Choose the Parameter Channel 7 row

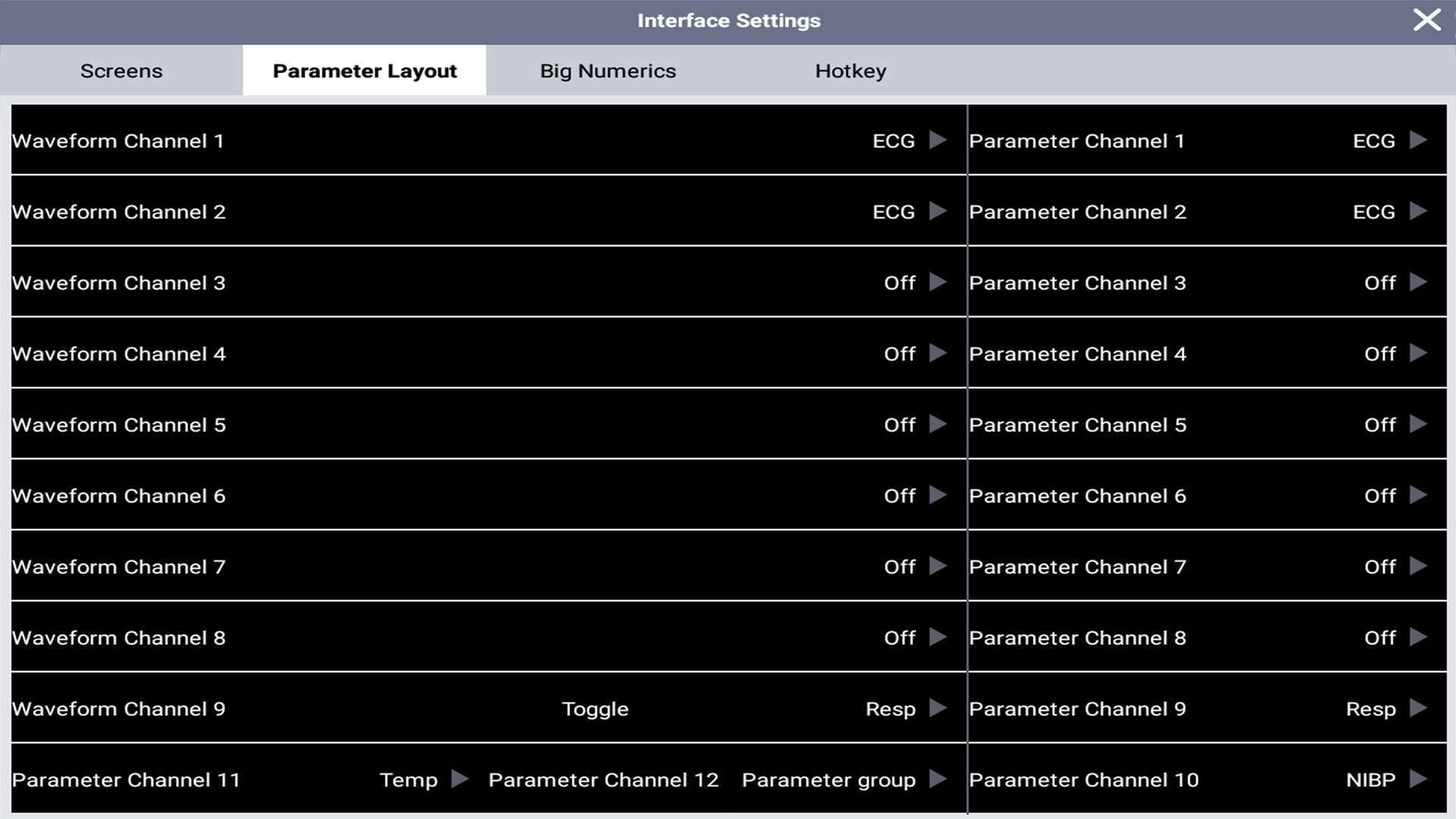[x=1206, y=566]
